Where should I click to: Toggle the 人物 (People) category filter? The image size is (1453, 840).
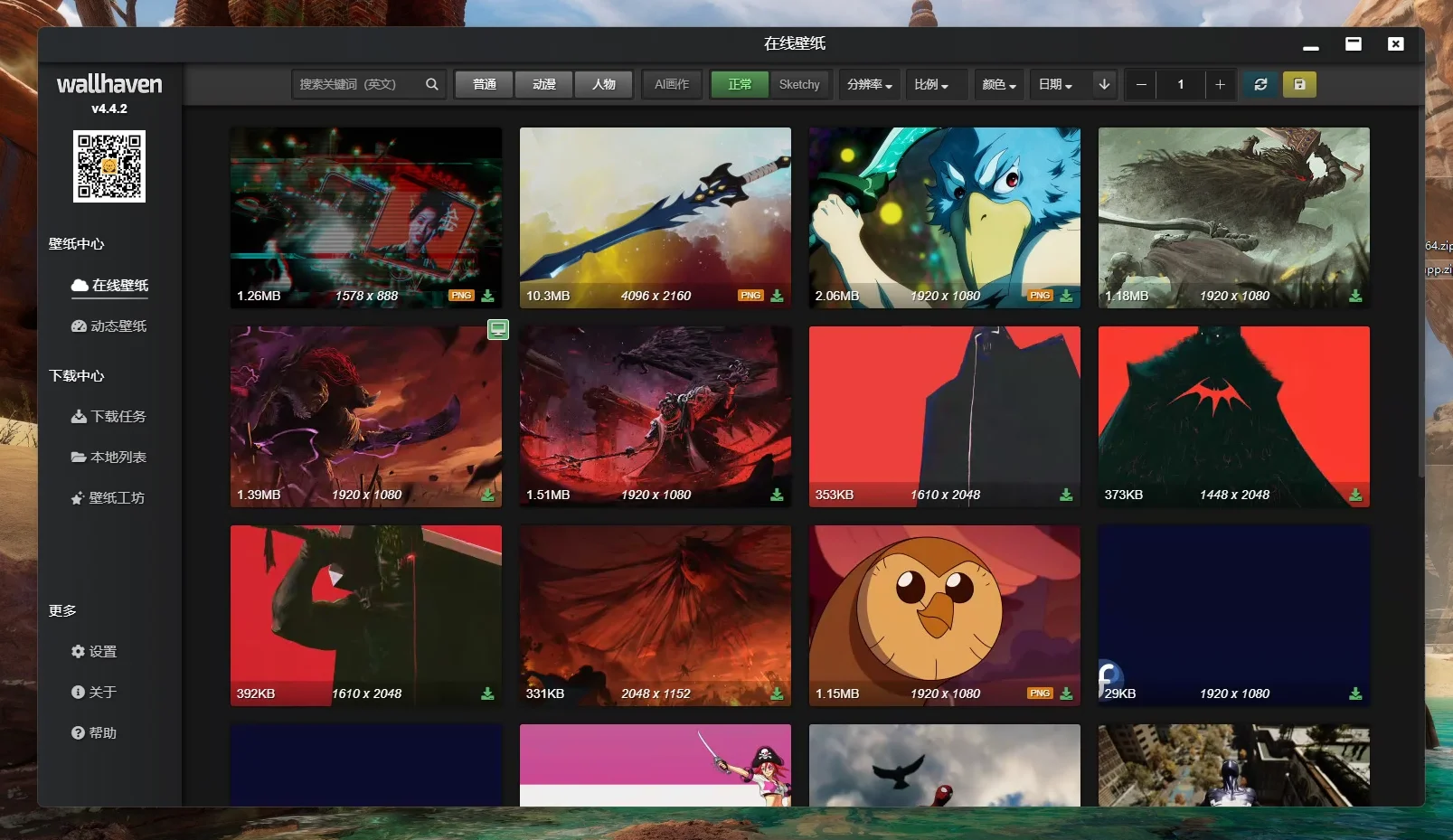[x=603, y=84]
